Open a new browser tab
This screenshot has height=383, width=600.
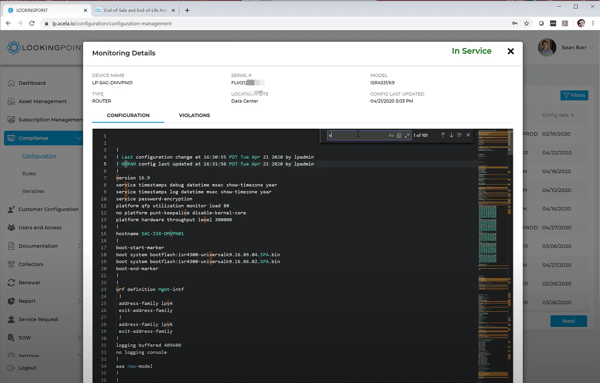(x=187, y=10)
